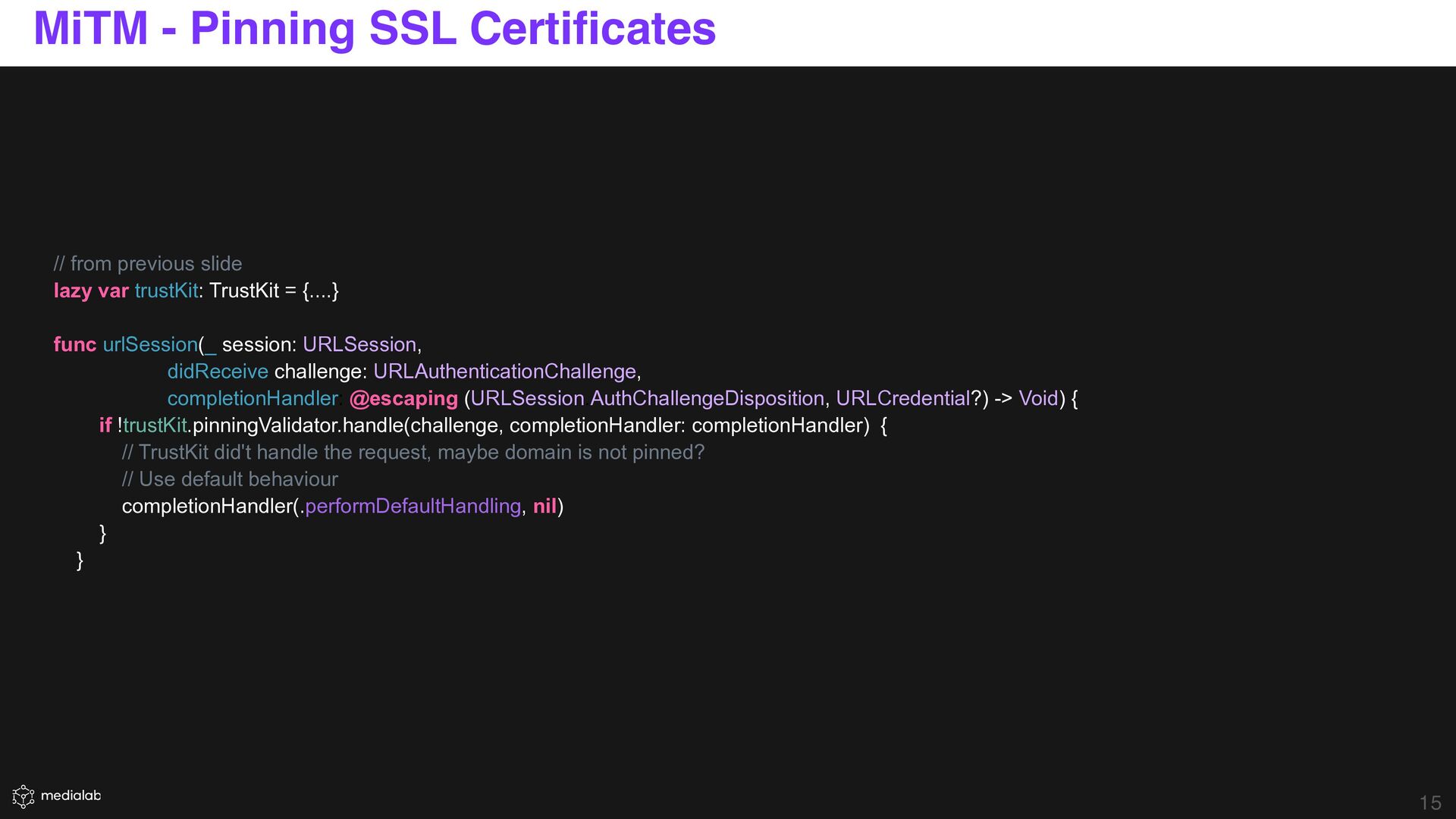Click 'pinningValidator.handle' call
Image resolution: width=1456 pixels, height=819 pixels.
point(298,425)
